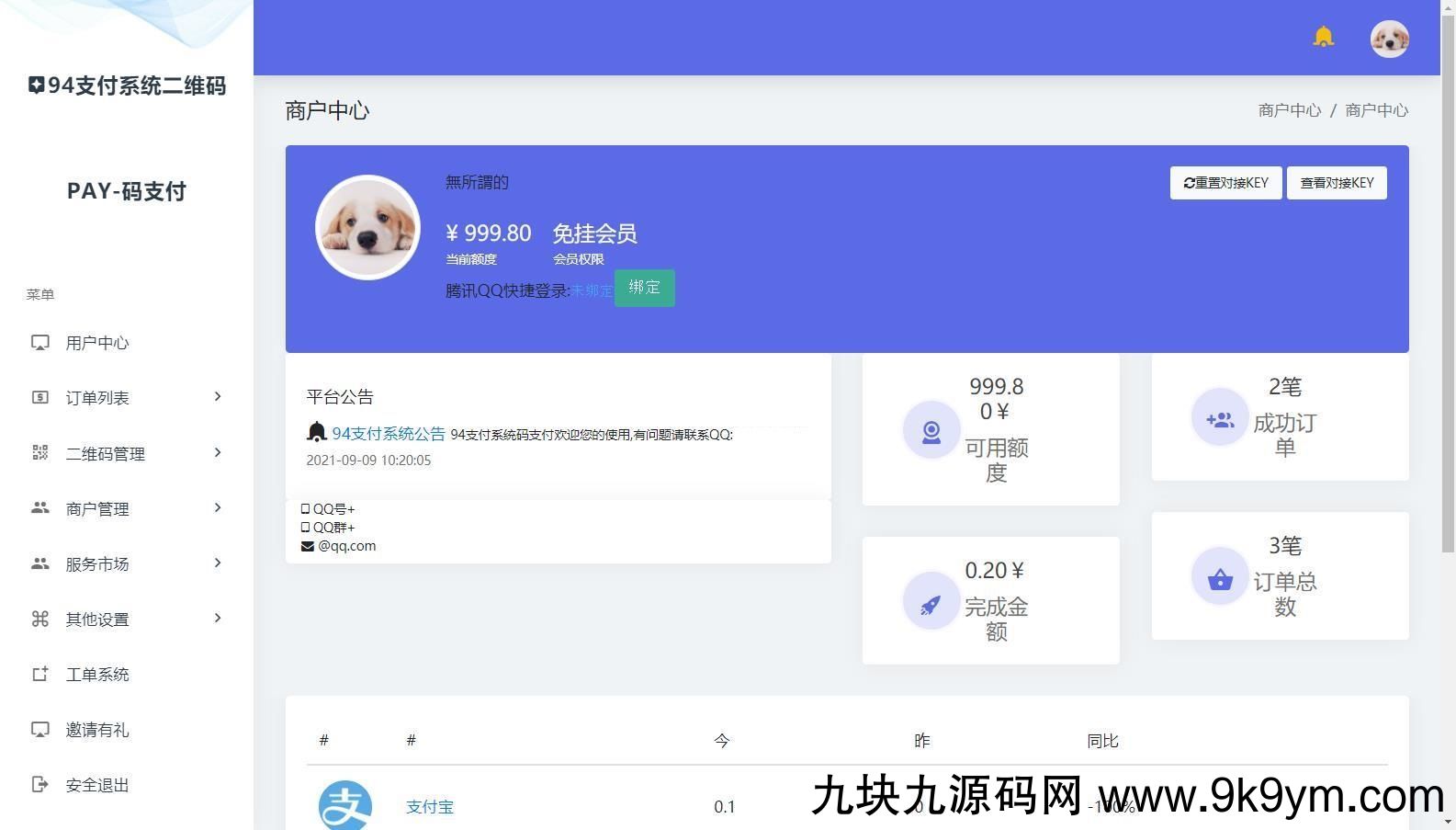Viewport: 1456px width, 830px height.
Task: Click the webcam icon beside 可用额度
Action: (931, 430)
